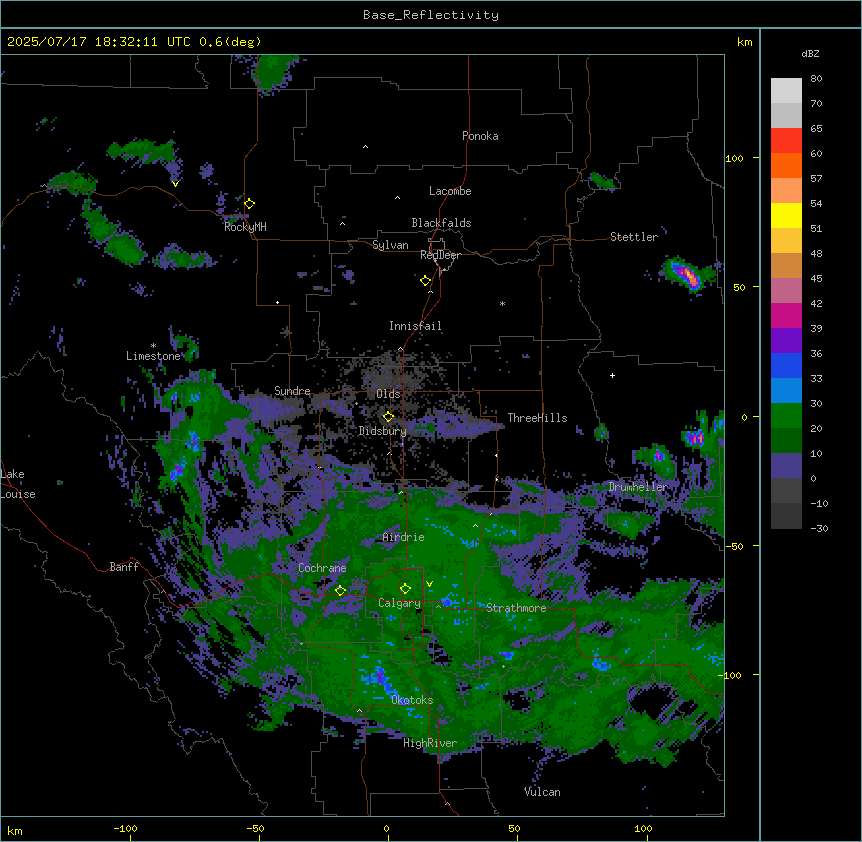Click the km unit label at bottom left

[15, 830]
